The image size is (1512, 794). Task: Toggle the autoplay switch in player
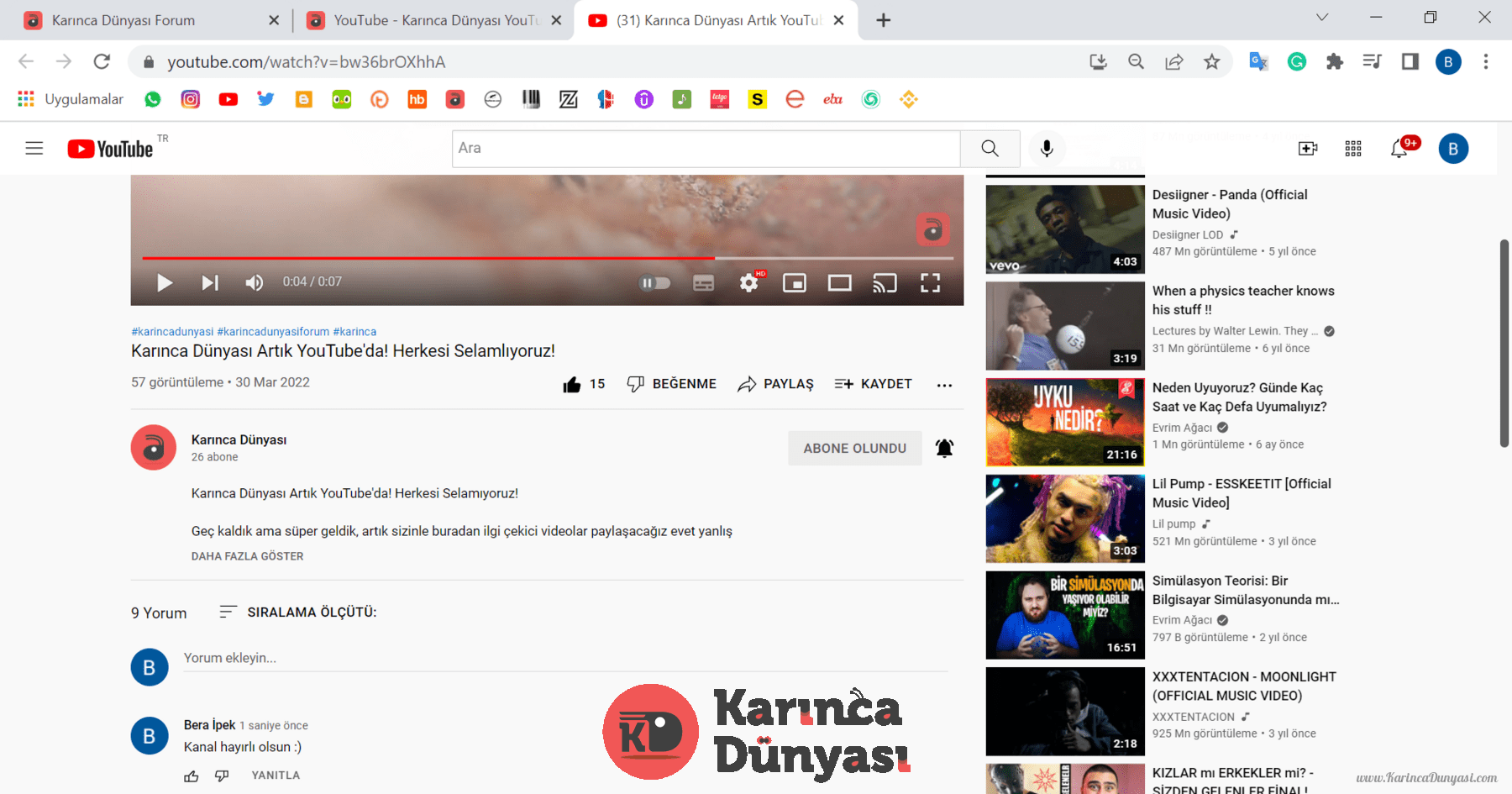pos(655,283)
